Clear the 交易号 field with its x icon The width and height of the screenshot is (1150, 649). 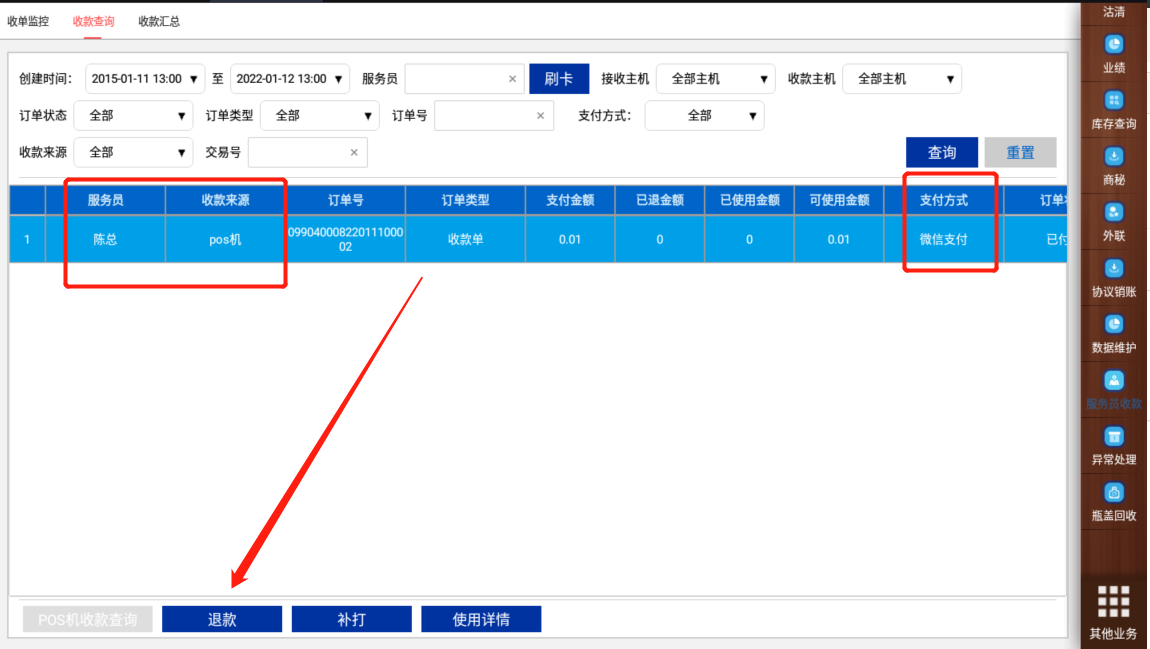click(x=354, y=153)
